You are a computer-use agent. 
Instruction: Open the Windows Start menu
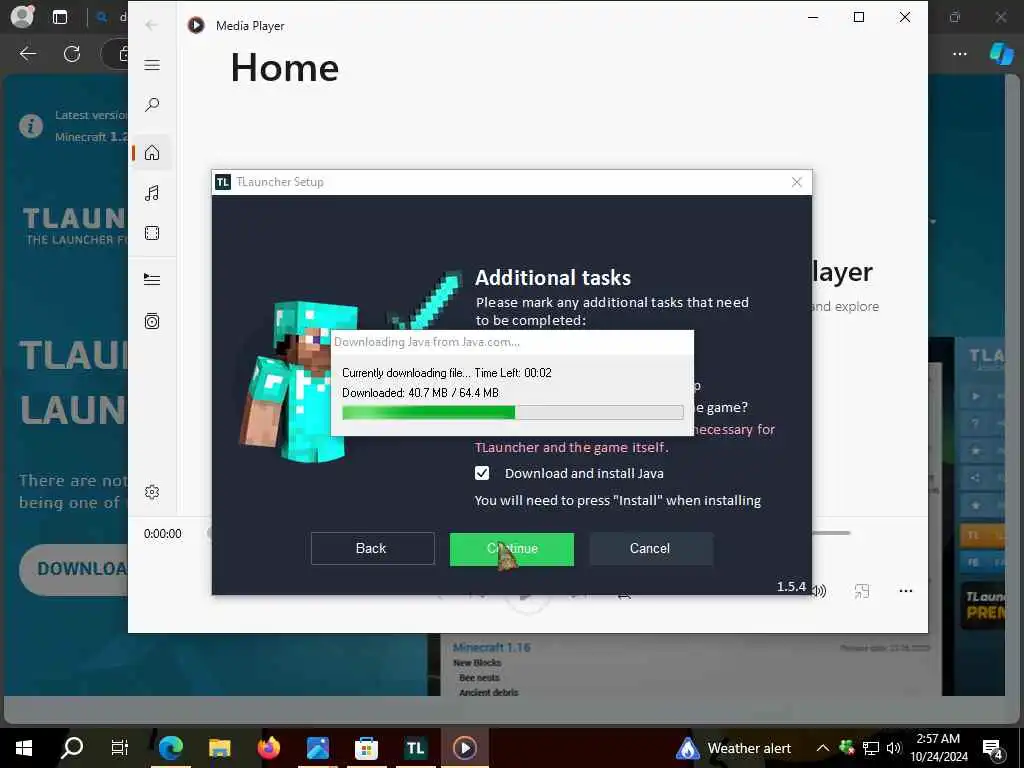(x=24, y=748)
